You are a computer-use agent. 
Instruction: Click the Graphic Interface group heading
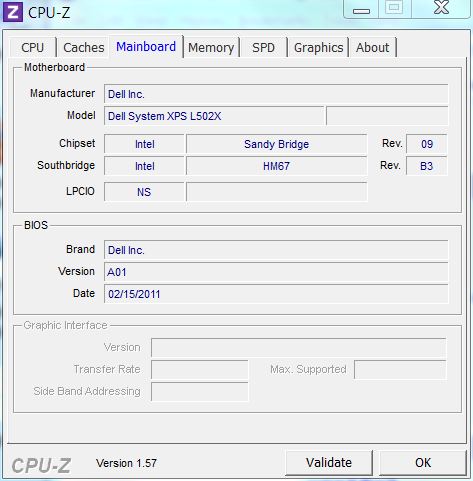65,325
